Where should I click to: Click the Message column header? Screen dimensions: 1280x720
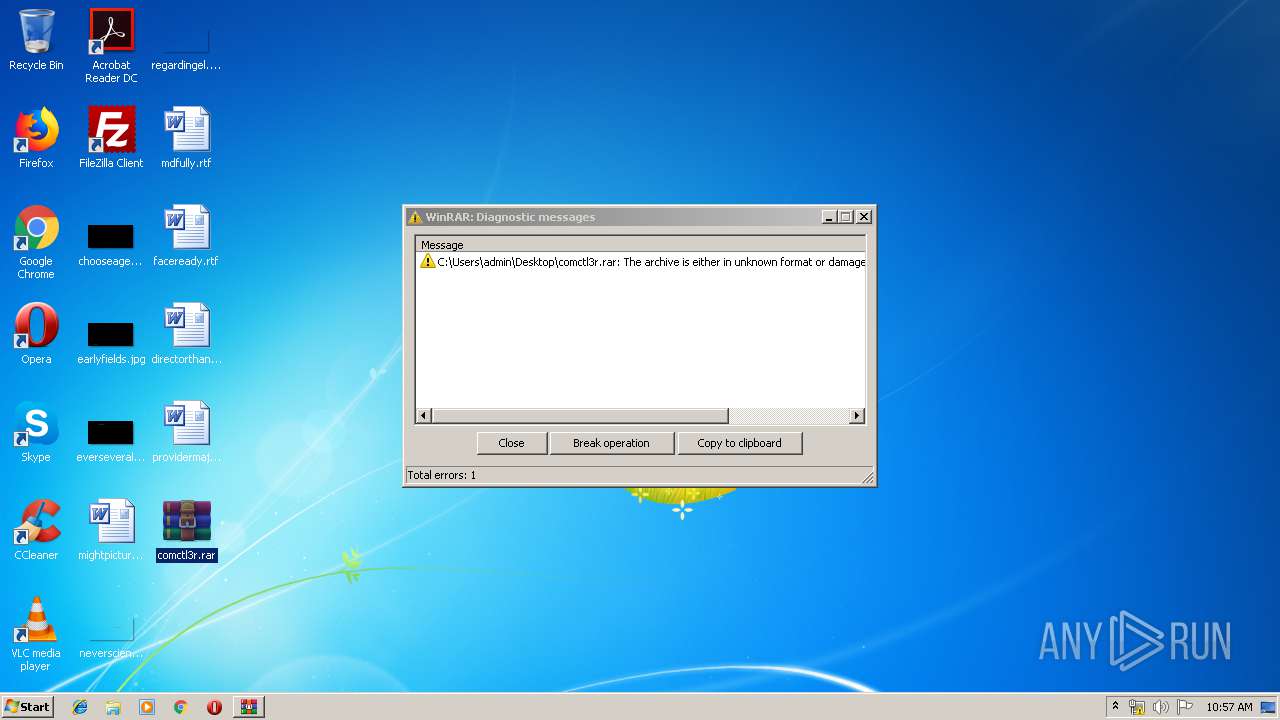(x=640, y=244)
